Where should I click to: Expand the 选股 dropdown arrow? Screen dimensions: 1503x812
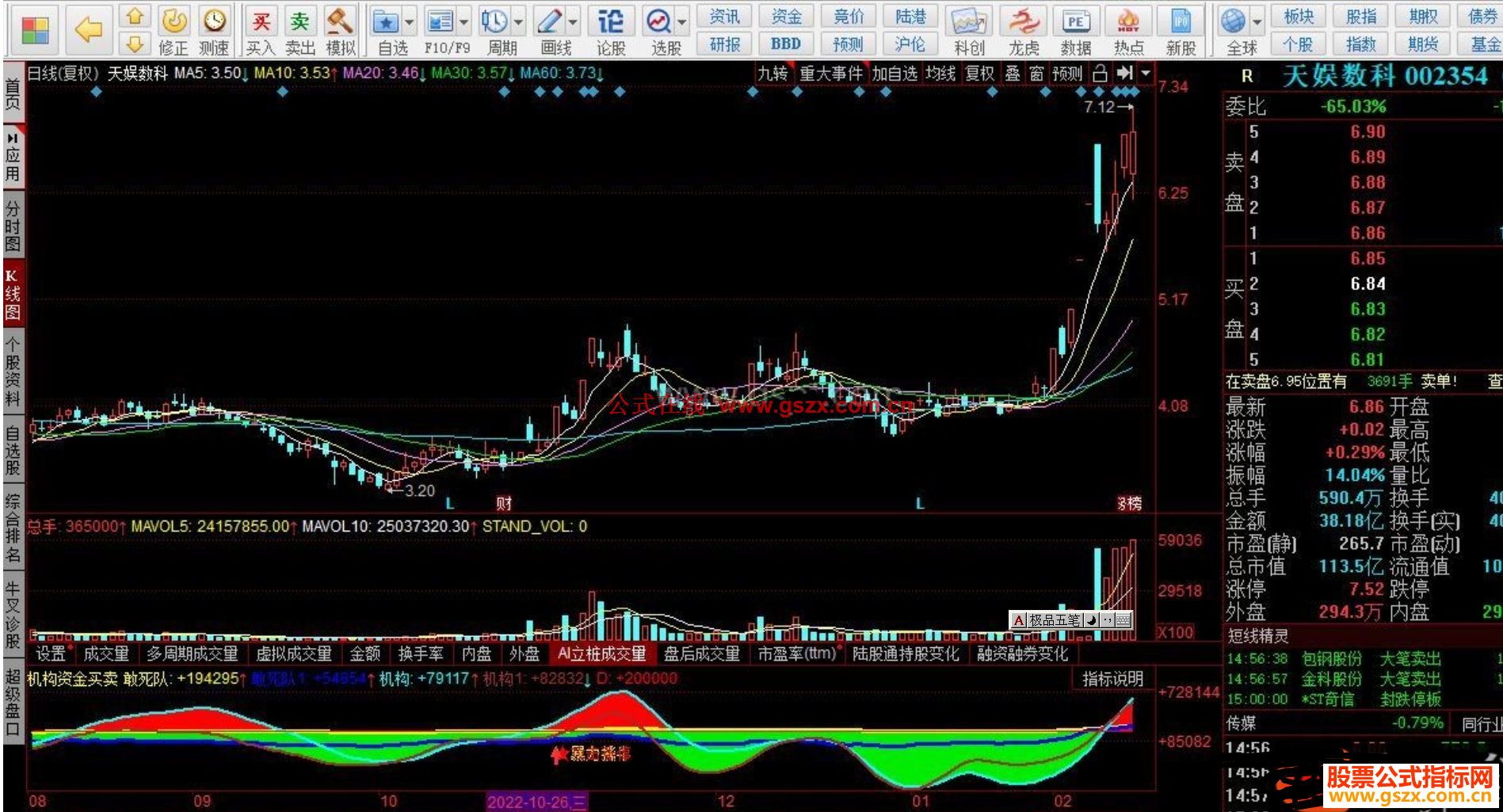click(682, 22)
